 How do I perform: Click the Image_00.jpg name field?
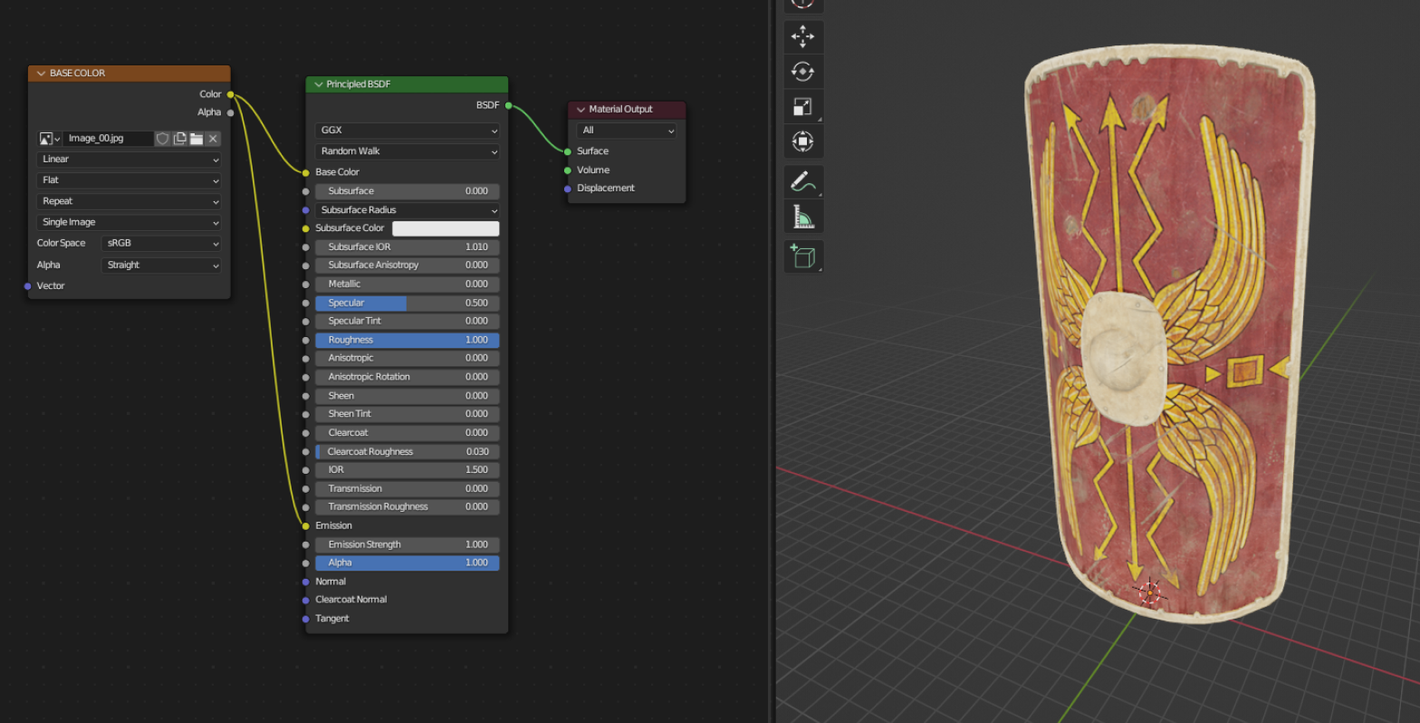point(108,139)
